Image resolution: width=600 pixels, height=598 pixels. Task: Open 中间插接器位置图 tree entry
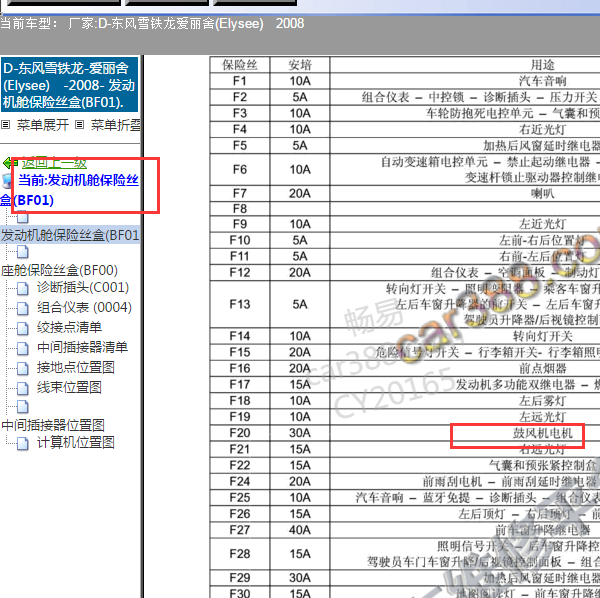53,425
